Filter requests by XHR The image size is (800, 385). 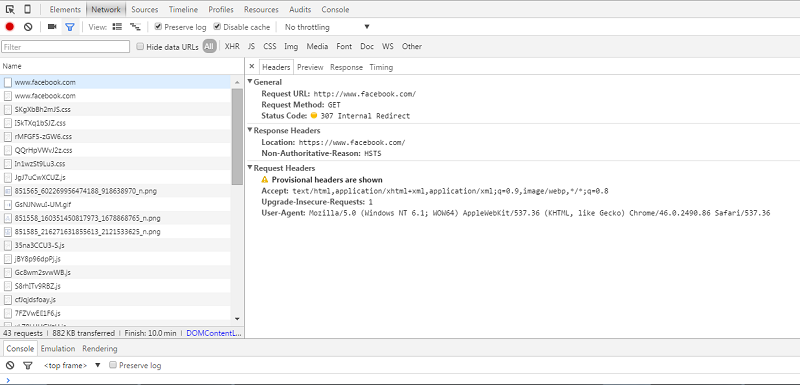[x=232, y=46]
